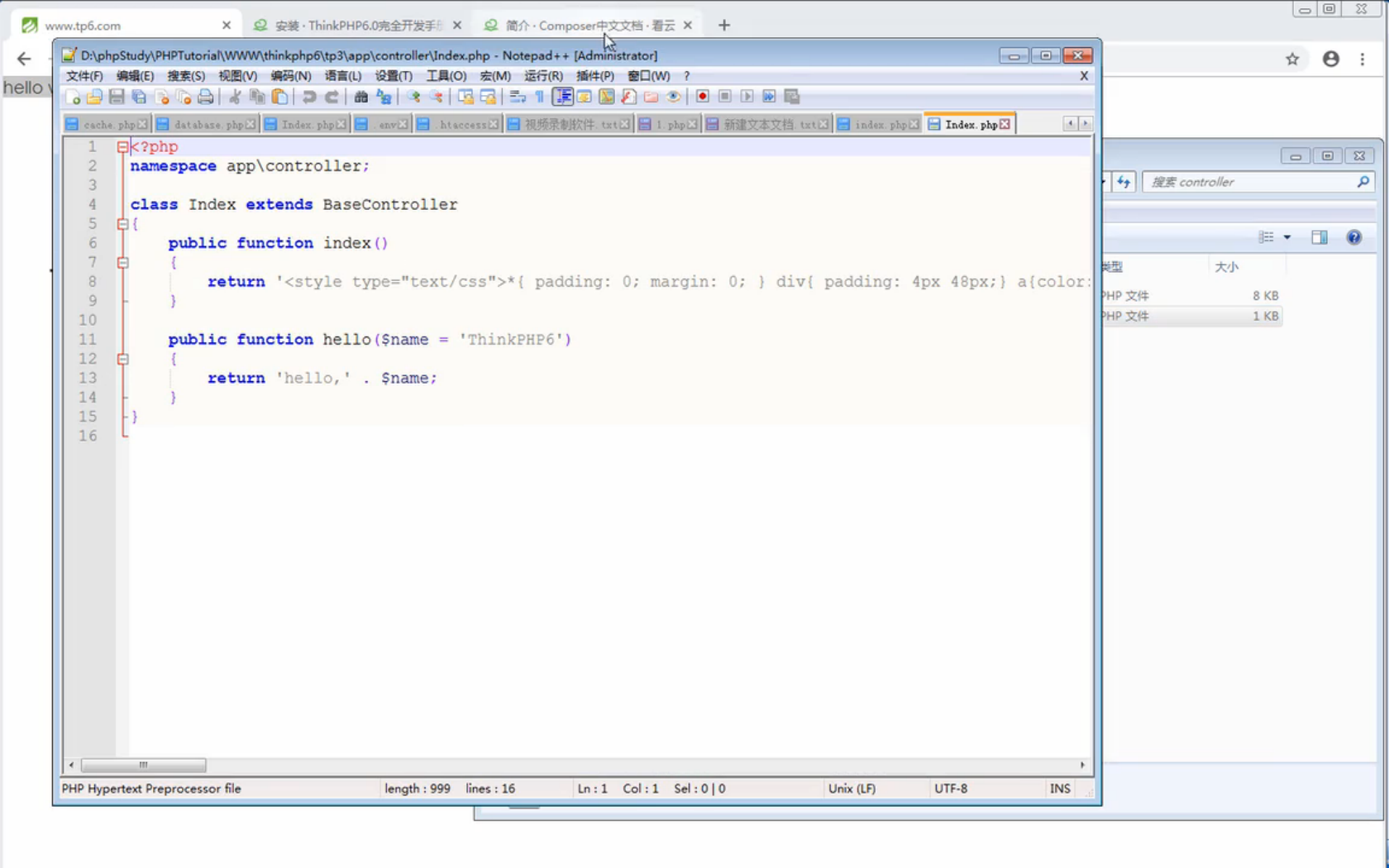Open the 设置(T) menu
The width and height of the screenshot is (1389, 868).
(x=394, y=76)
